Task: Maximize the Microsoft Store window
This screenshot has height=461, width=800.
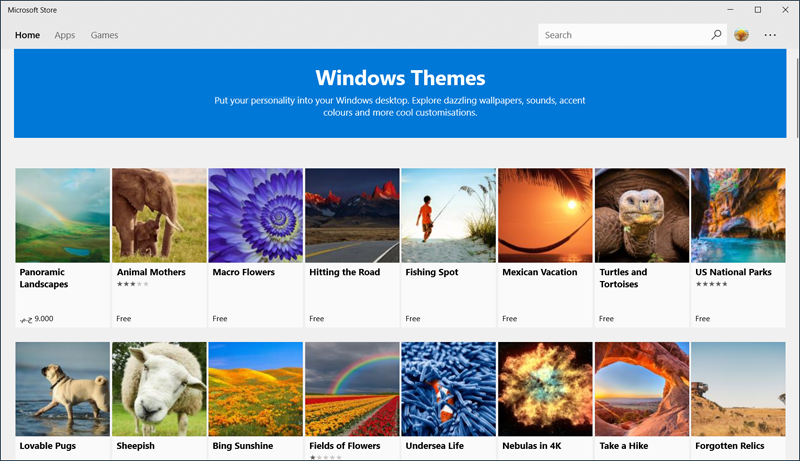Action: pos(758,10)
